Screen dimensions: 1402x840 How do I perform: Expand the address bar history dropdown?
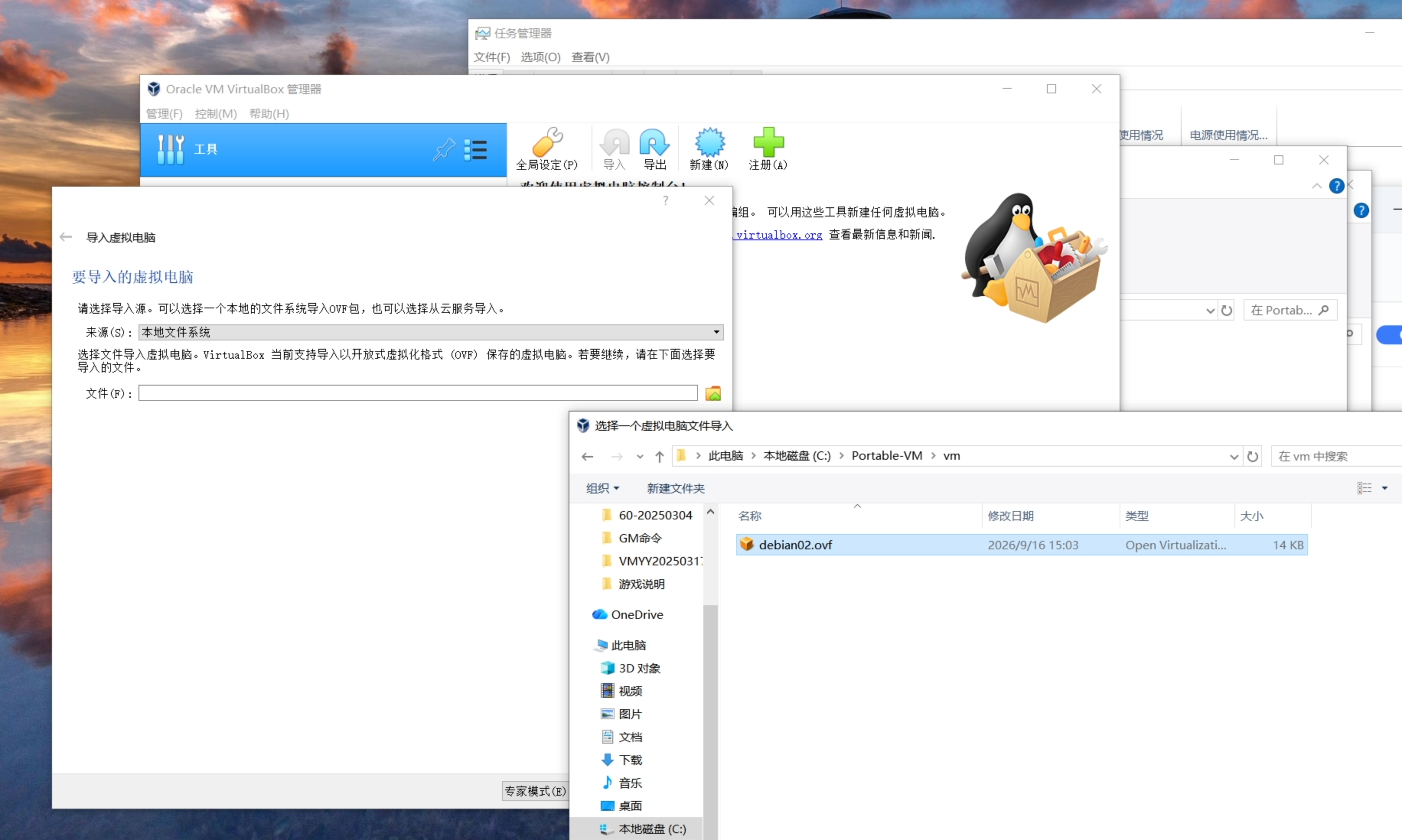(1233, 456)
